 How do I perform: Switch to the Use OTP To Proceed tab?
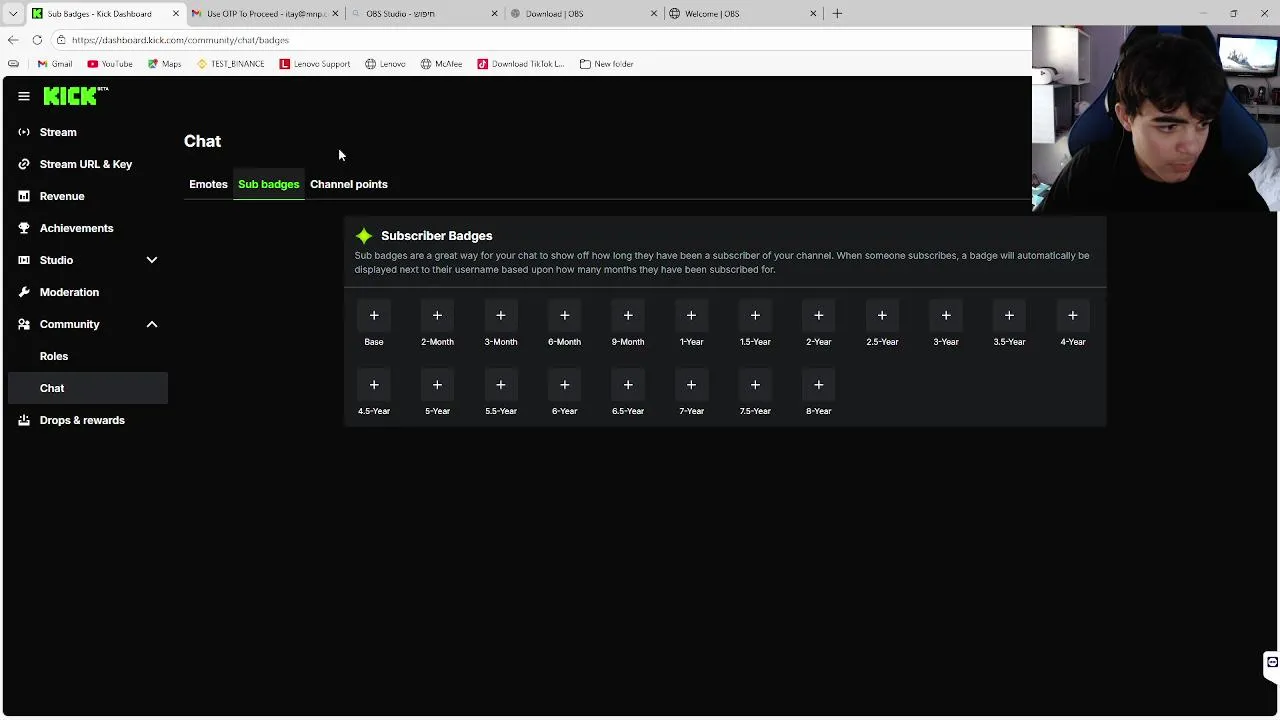[x=265, y=13]
